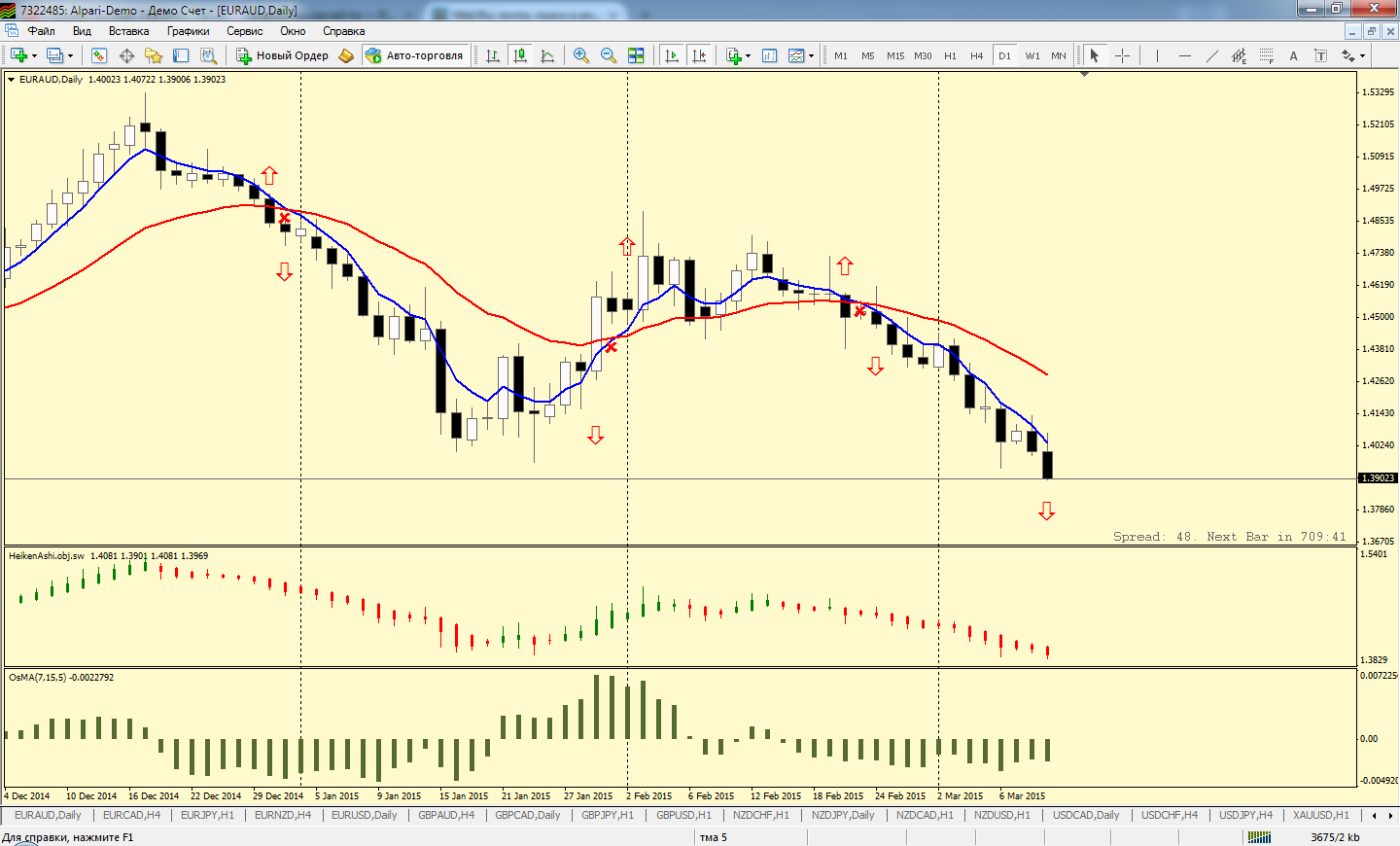
Task: Enable chart auto-scroll icon
Action: 672,55
